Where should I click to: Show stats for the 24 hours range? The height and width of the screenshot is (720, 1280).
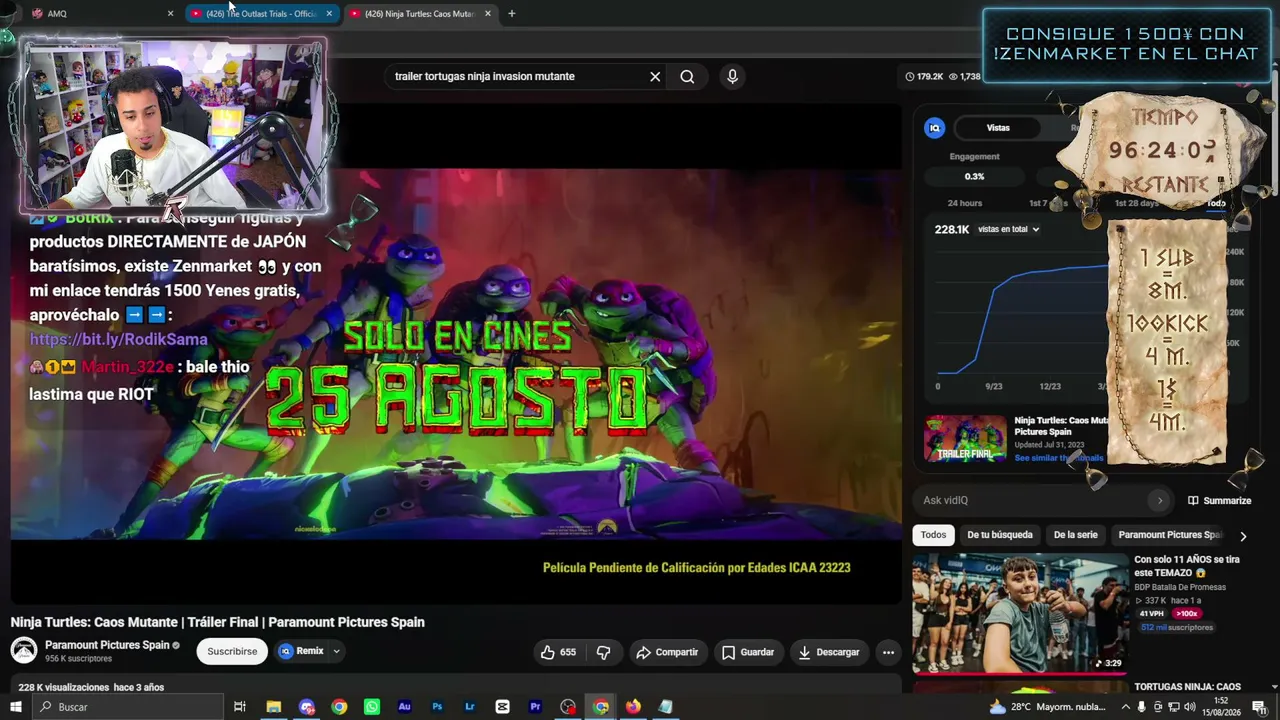click(x=965, y=203)
